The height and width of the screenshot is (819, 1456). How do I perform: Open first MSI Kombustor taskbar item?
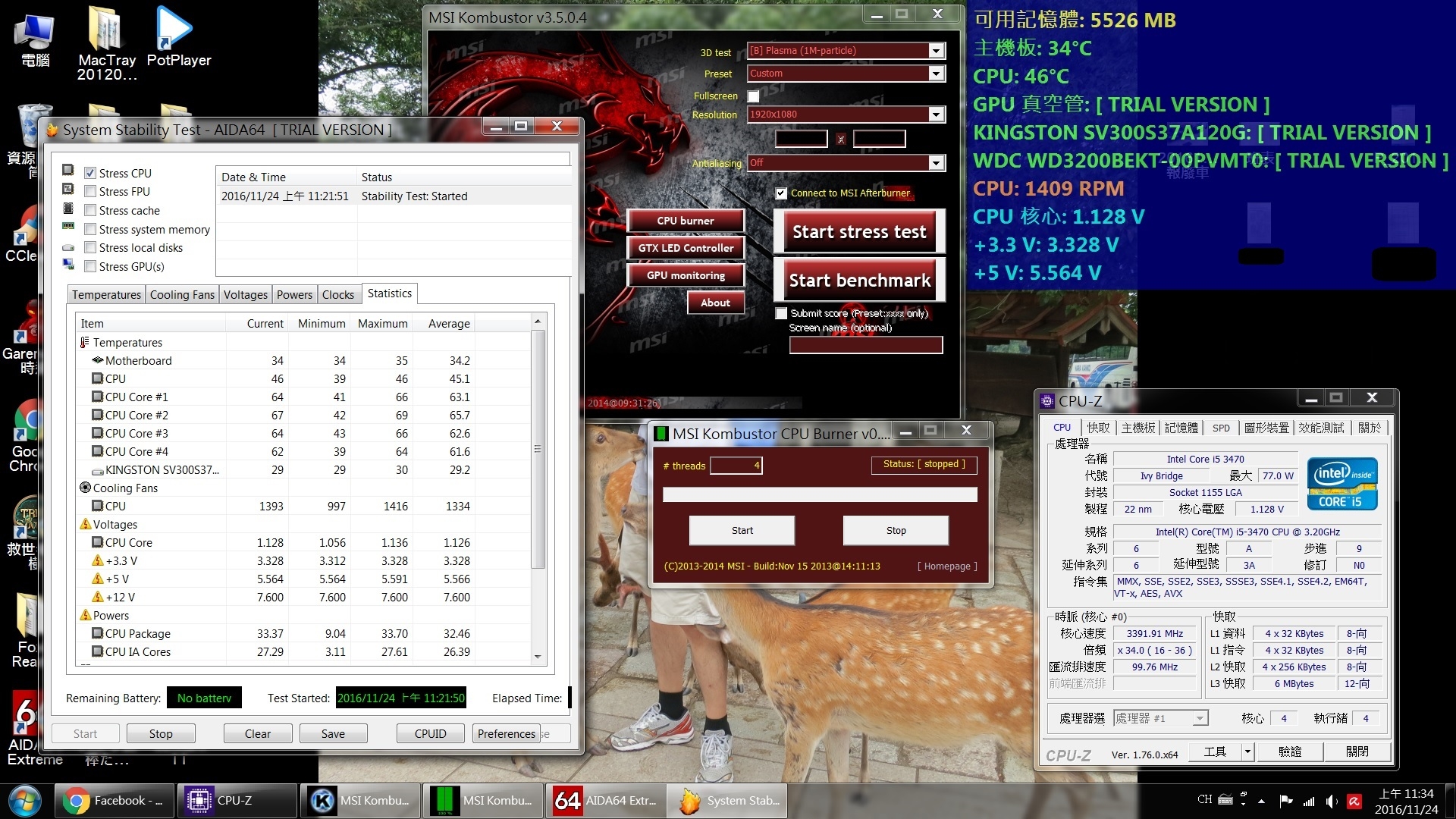[x=360, y=800]
